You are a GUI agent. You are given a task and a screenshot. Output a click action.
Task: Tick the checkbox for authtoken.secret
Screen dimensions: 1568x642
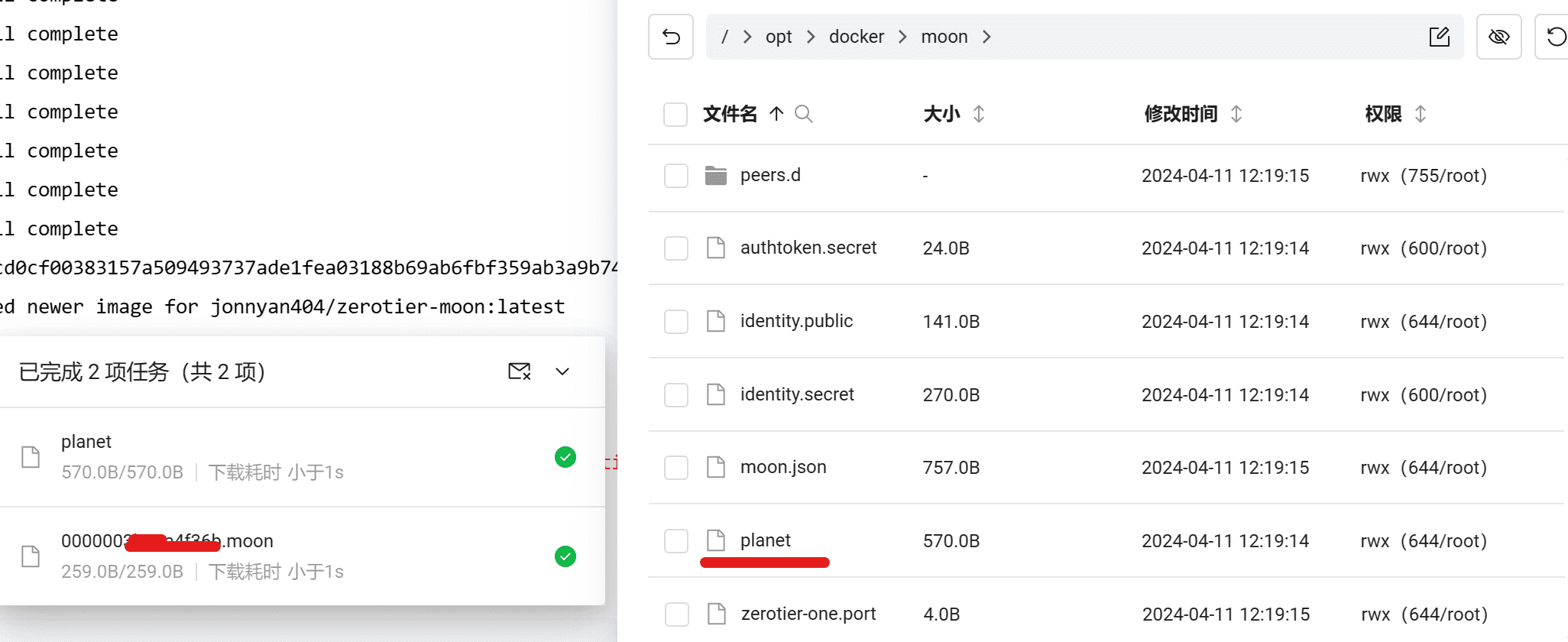pyautogui.click(x=675, y=248)
